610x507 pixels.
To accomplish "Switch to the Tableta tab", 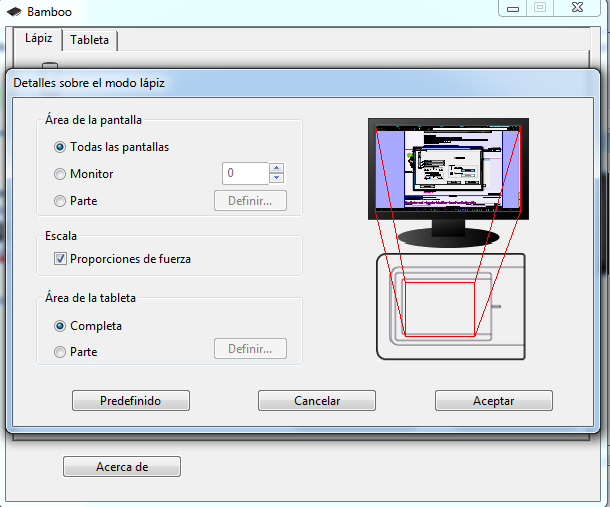I will [89, 40].
